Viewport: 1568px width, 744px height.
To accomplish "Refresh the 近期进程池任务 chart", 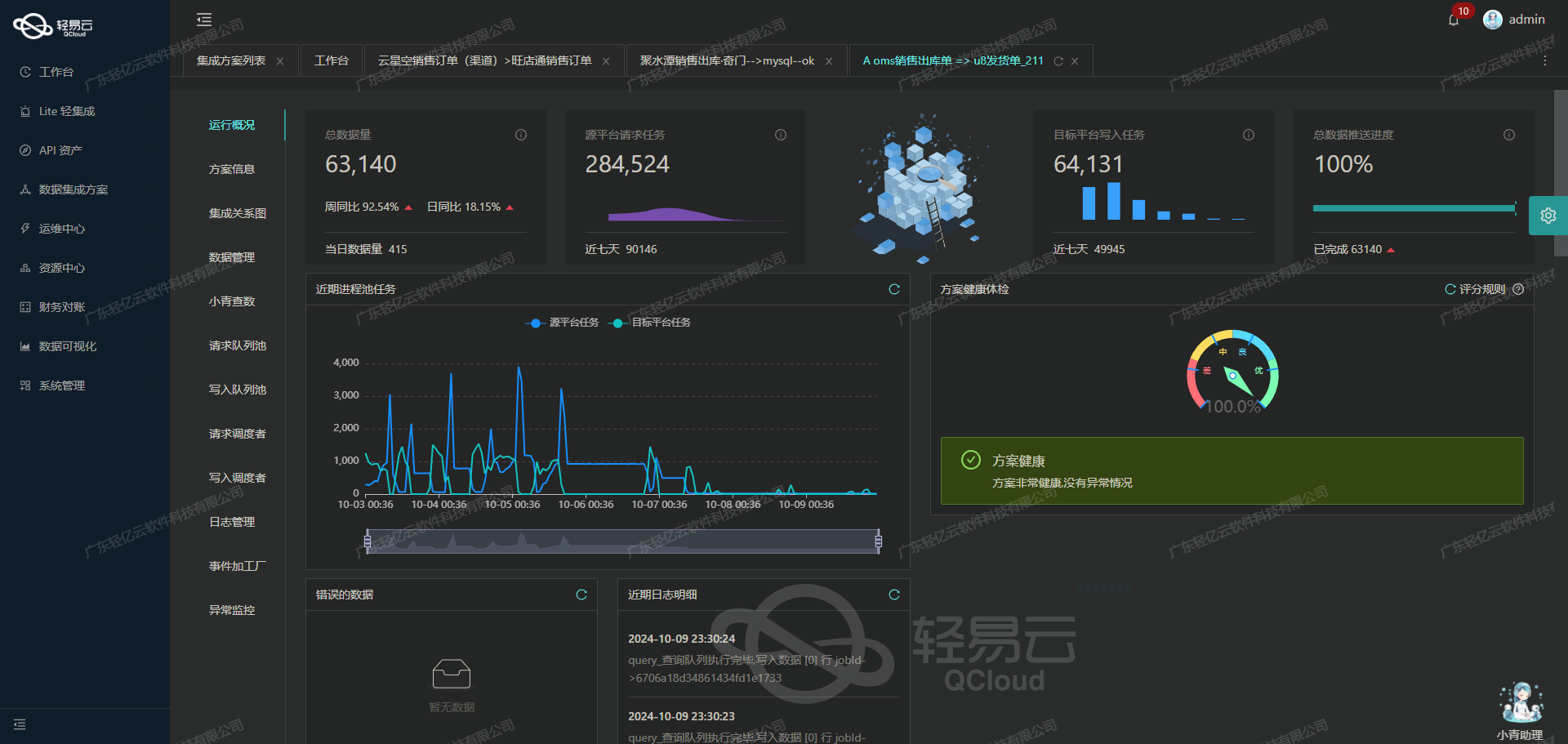I will pos(894,289).
